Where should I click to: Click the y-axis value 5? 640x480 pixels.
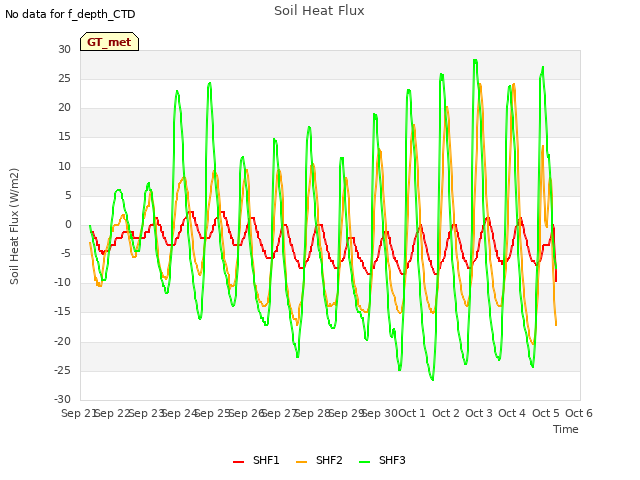(x=68, y=196)
